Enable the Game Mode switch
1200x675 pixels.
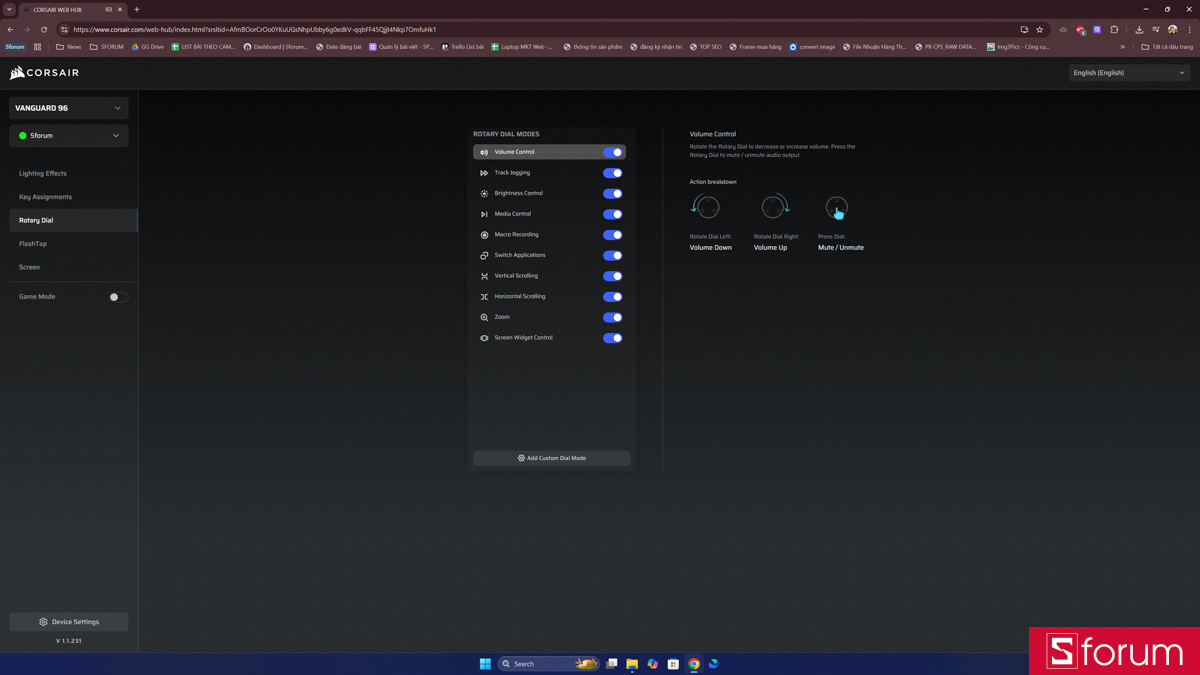(118, 297)
